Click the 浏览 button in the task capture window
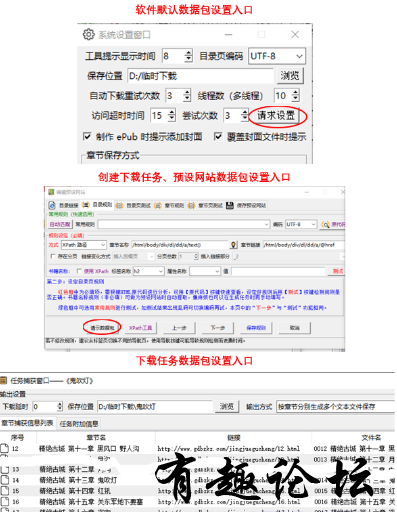 (227, 406)
